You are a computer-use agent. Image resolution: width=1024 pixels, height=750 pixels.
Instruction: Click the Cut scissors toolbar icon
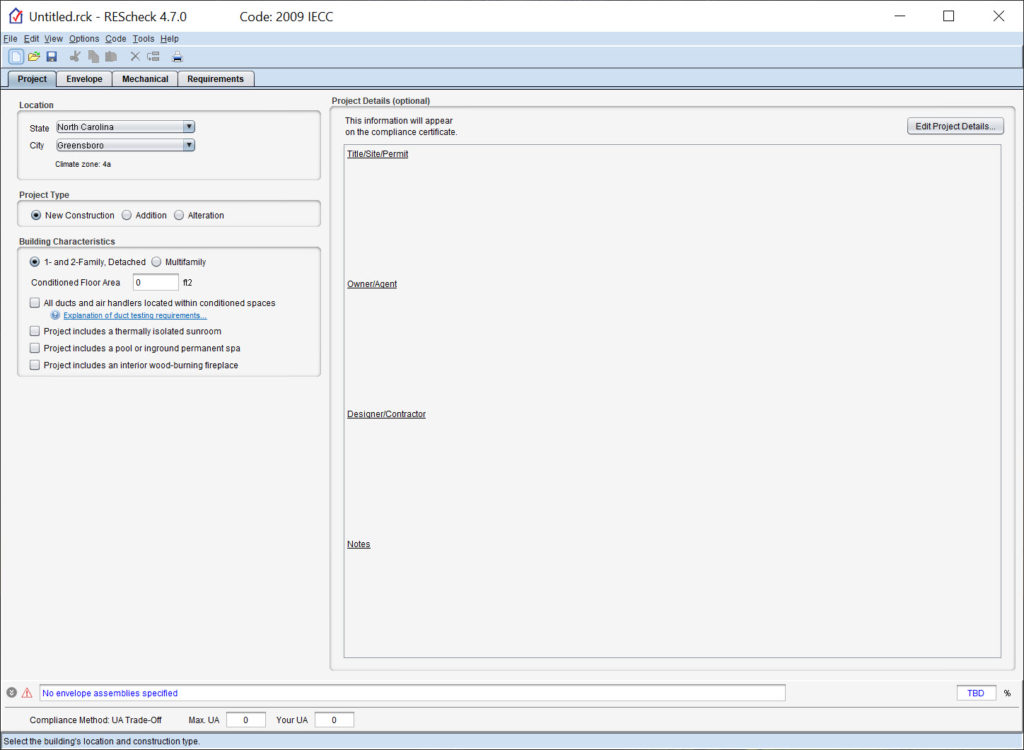(x=75, y=57)
